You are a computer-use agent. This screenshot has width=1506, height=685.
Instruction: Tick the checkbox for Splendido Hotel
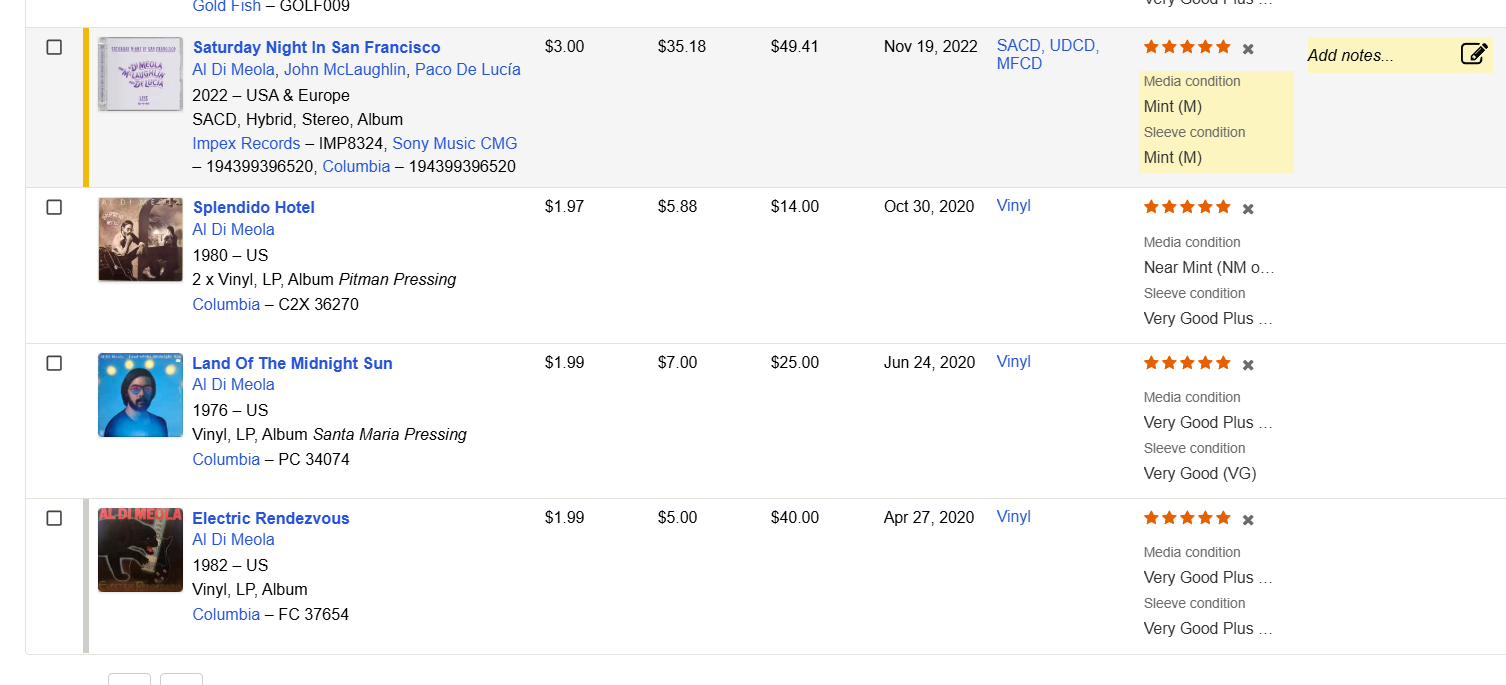(54, 207)
